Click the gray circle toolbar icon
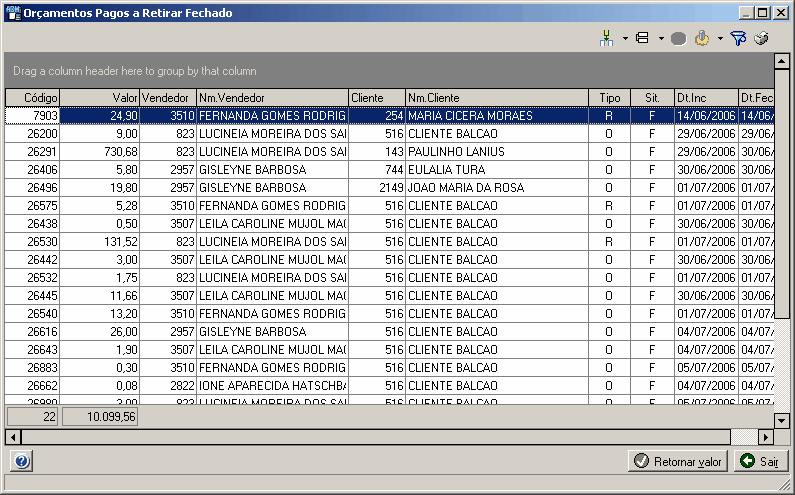 click(678, 39)
